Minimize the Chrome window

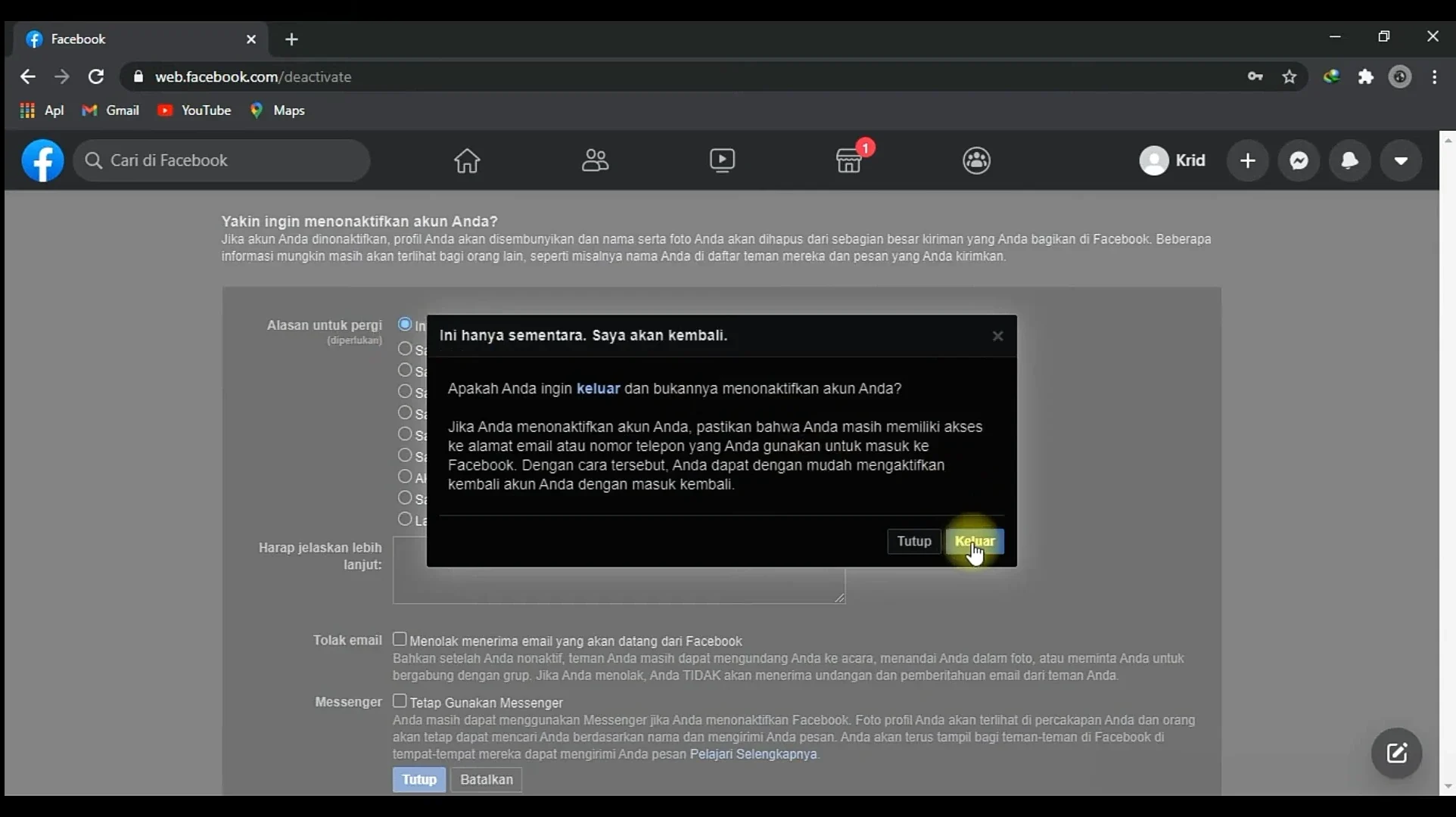point(1335,36)
